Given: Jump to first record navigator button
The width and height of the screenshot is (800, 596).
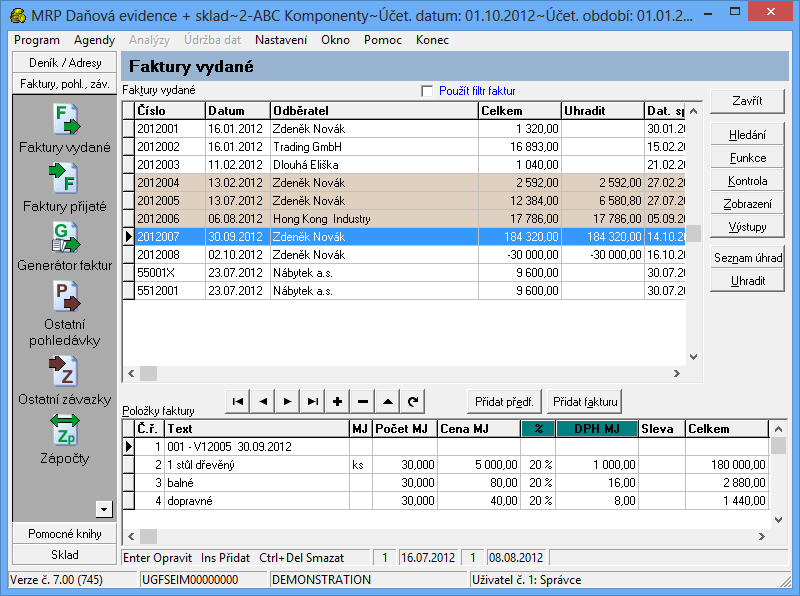Looking at the screenshot, I should pos(238,401).
